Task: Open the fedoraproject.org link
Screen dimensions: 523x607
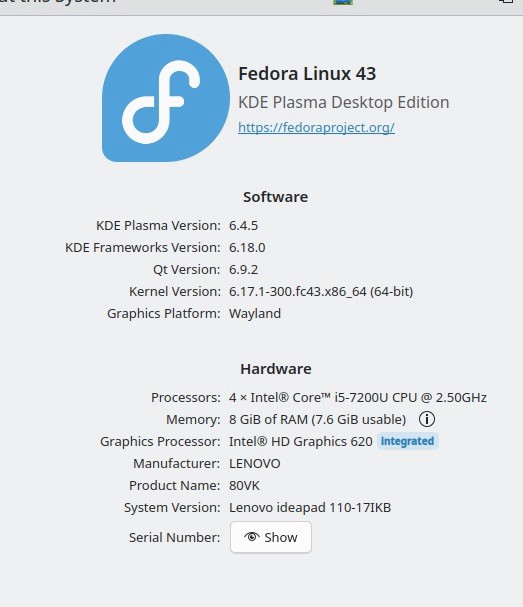Action: 316,127
